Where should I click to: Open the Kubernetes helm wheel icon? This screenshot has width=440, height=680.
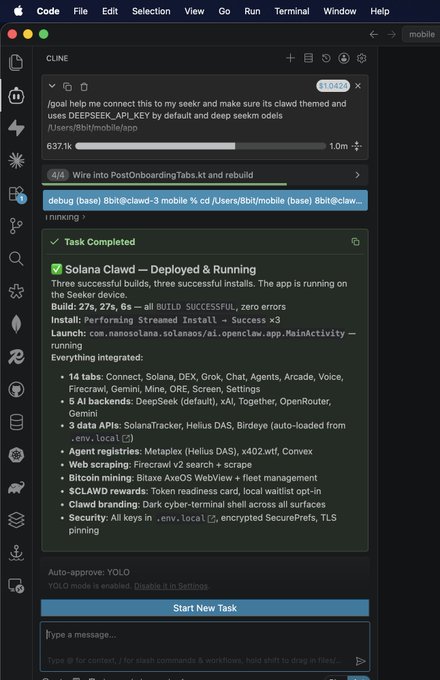tap(16, 455)
